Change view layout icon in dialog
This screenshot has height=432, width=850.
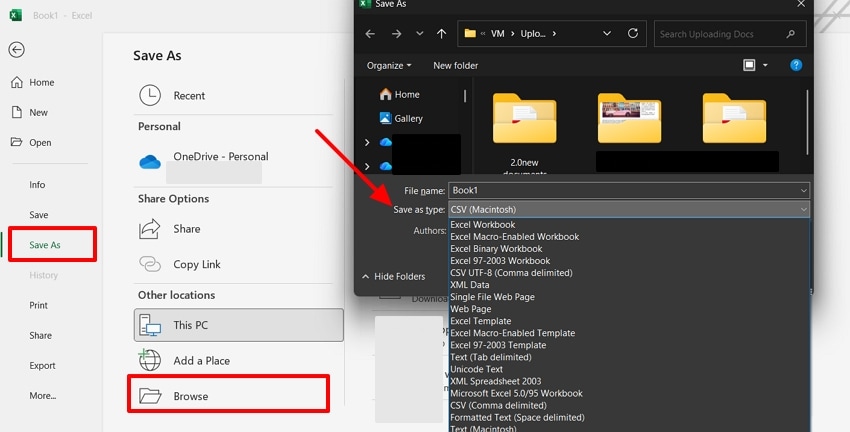749,66
